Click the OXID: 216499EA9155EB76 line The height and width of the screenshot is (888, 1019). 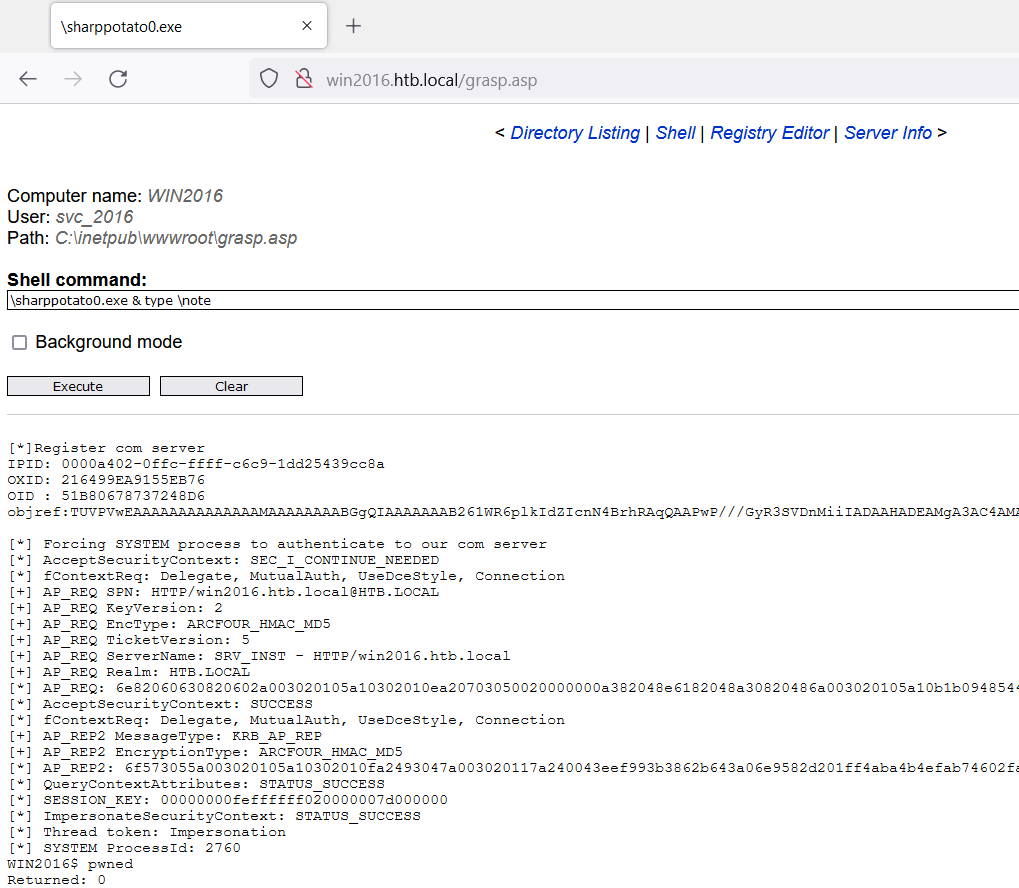[x=106, y=480]
